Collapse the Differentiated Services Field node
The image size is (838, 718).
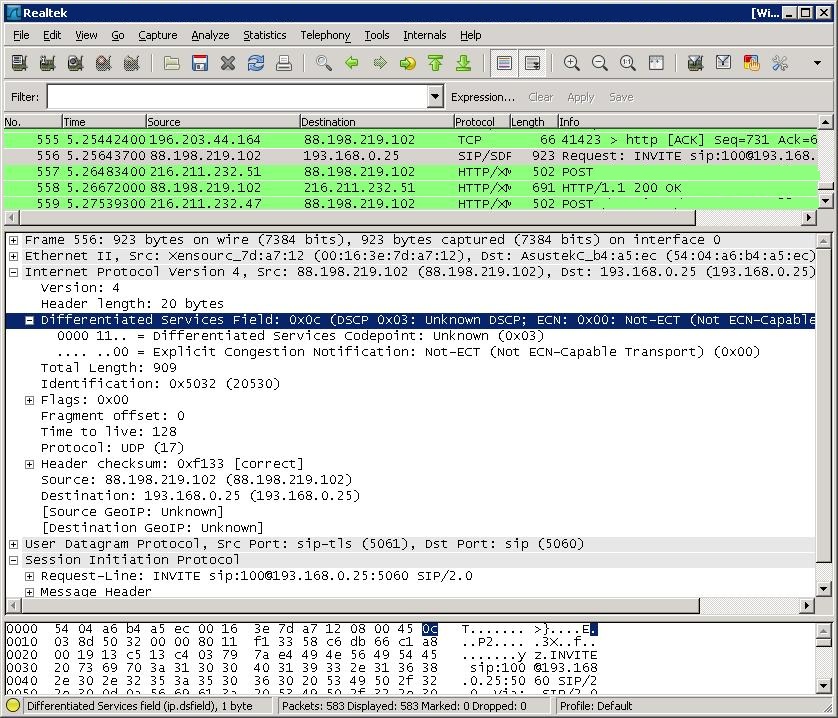pos(29,320)
